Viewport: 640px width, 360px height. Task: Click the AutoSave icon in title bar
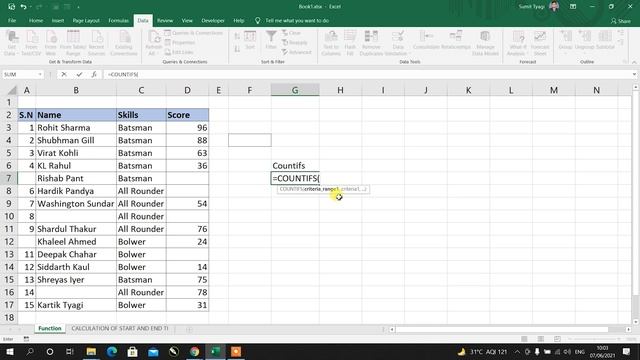pos(11,7)
